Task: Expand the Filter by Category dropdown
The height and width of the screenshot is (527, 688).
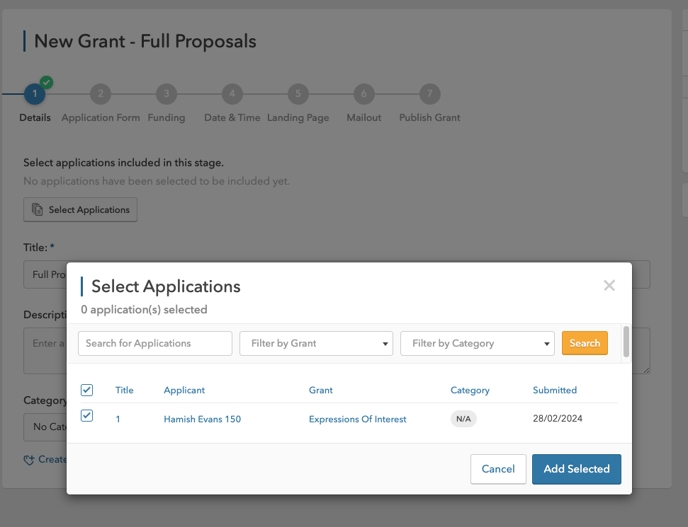Action: point(477,344)
